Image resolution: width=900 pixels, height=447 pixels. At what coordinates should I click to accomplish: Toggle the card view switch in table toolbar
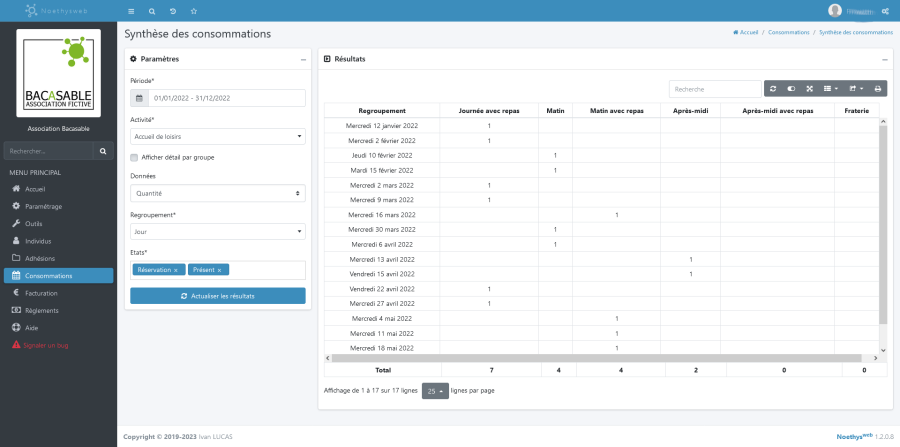791,89
